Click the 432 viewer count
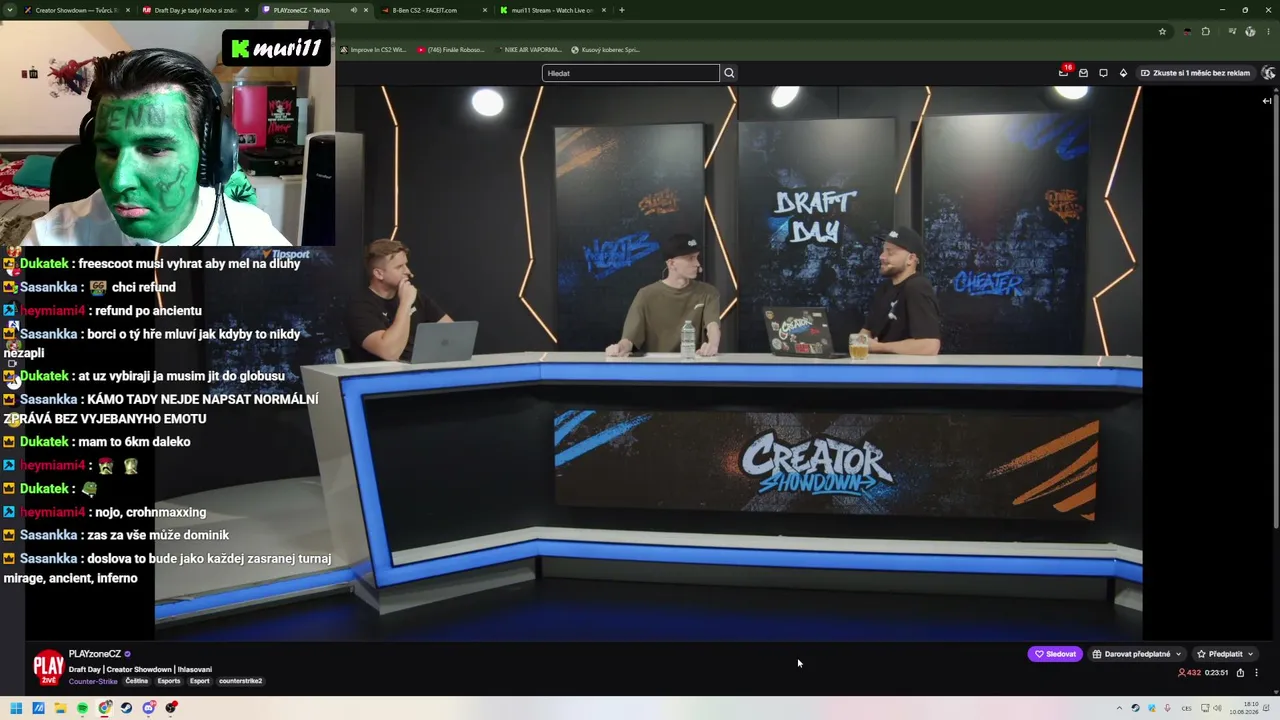1280x720 pixels. [x=1190, y=673]
